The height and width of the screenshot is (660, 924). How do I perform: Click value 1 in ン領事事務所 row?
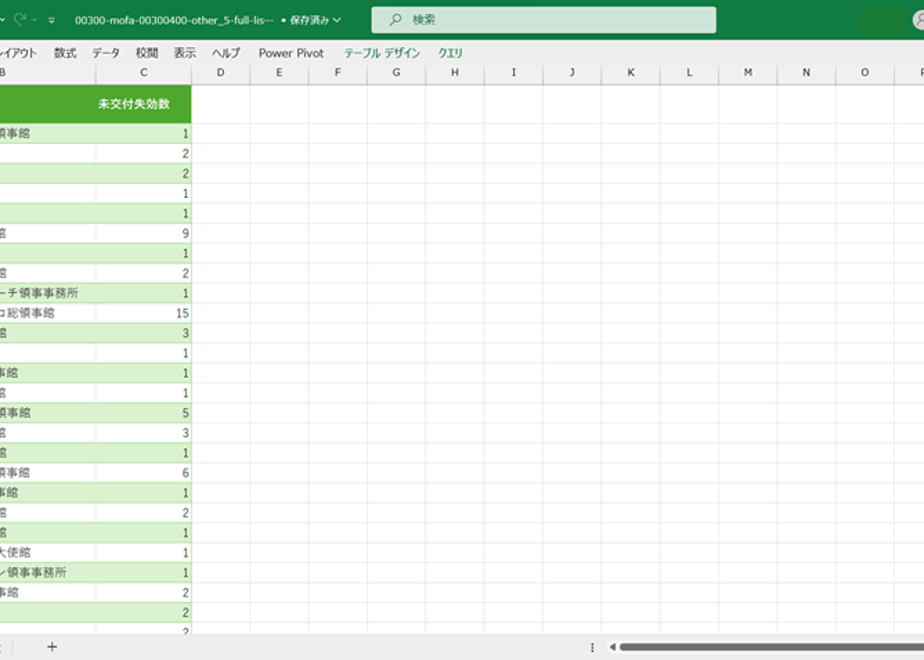click(143, 573)
